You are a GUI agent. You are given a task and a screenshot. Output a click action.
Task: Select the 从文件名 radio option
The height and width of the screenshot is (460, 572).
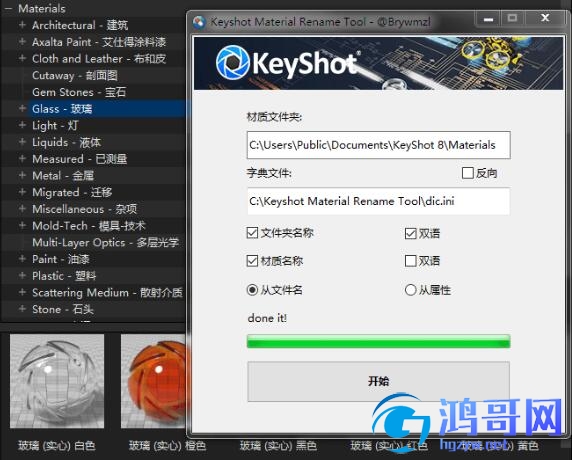pos(252,290)
